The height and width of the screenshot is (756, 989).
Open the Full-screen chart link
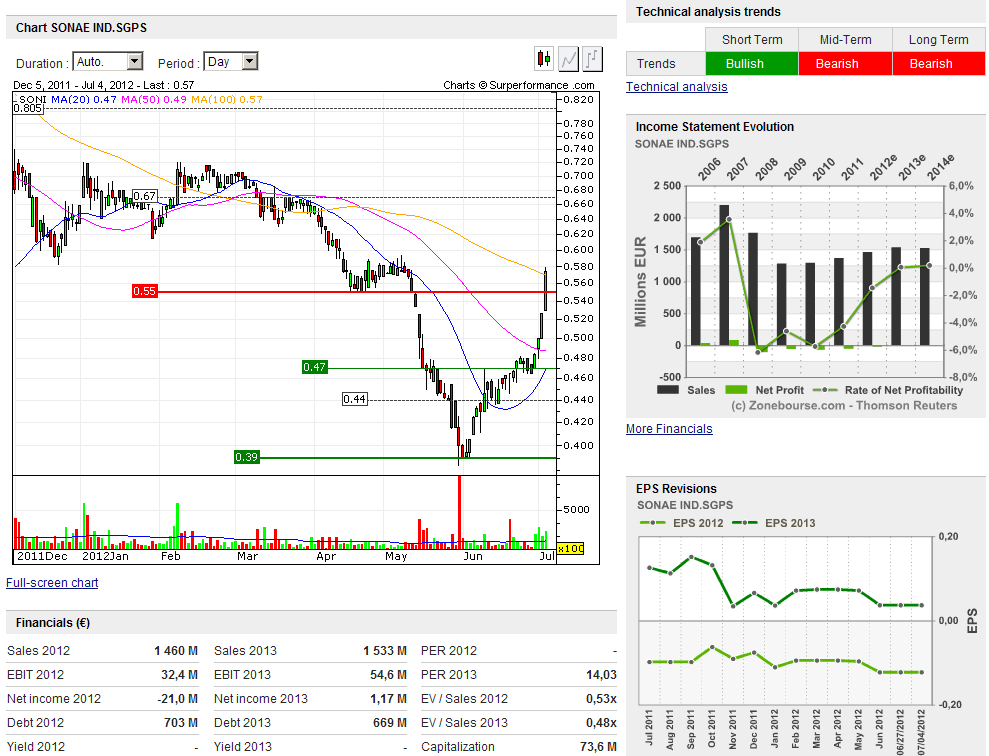pyautogui.click(x=52, y=583)
